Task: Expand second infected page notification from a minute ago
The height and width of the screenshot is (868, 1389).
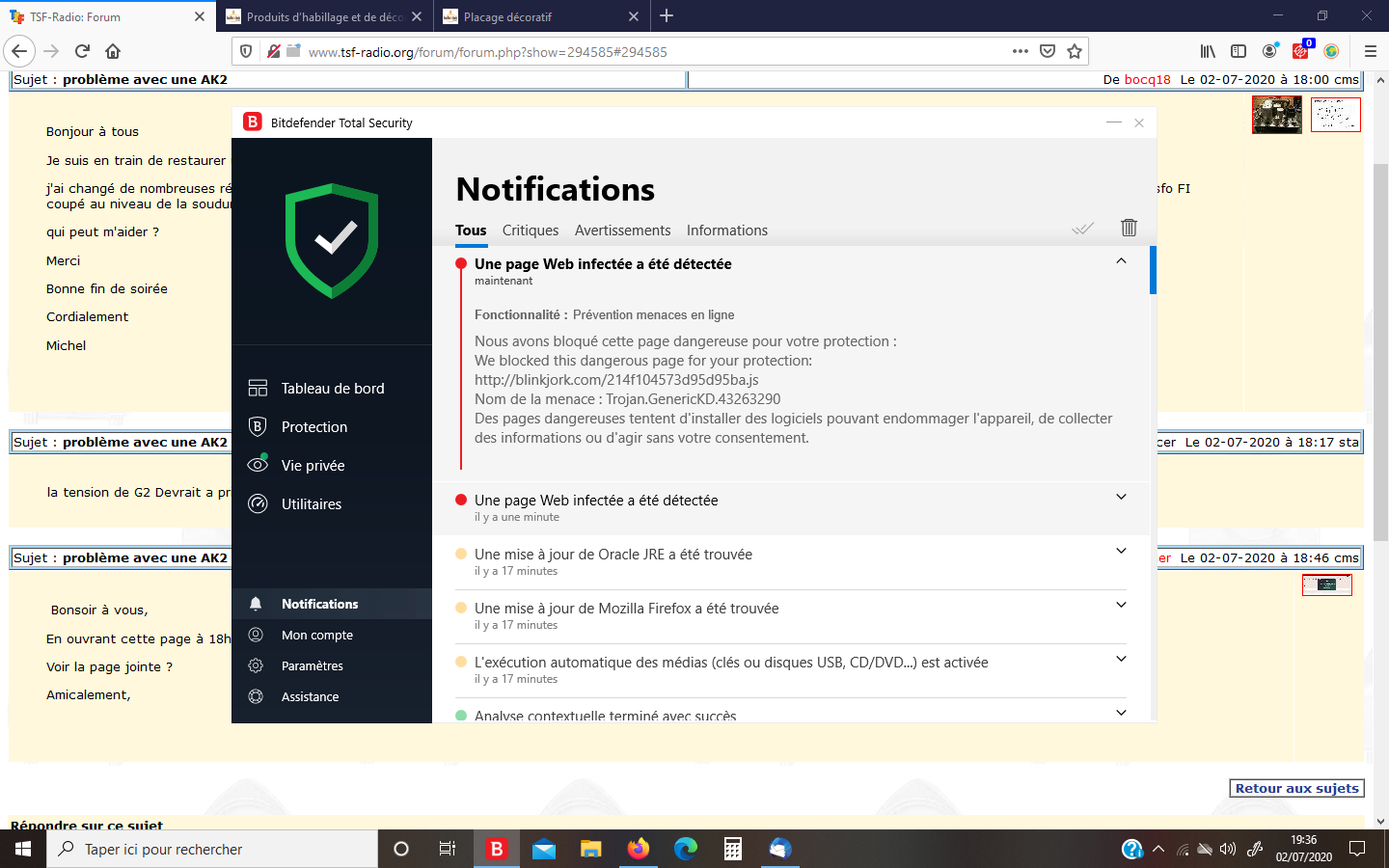Action: tap(1121, 497)
